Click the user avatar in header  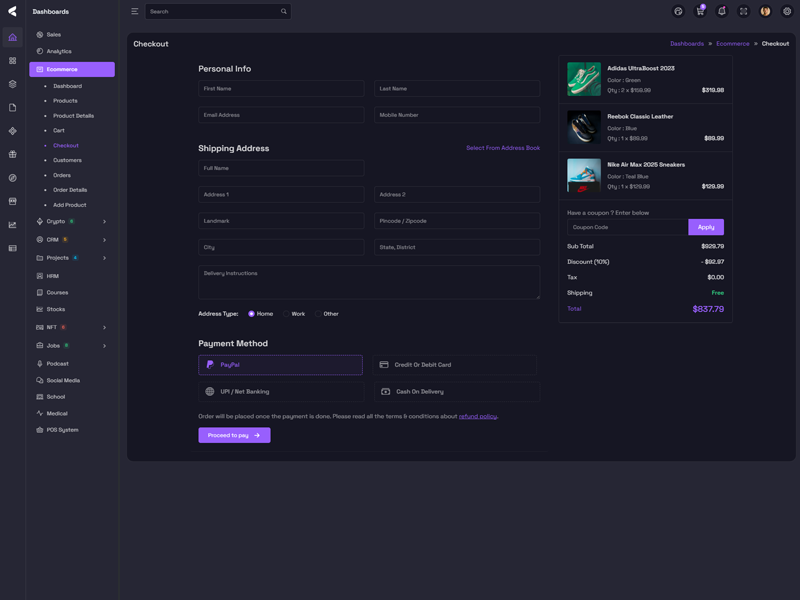765,11
